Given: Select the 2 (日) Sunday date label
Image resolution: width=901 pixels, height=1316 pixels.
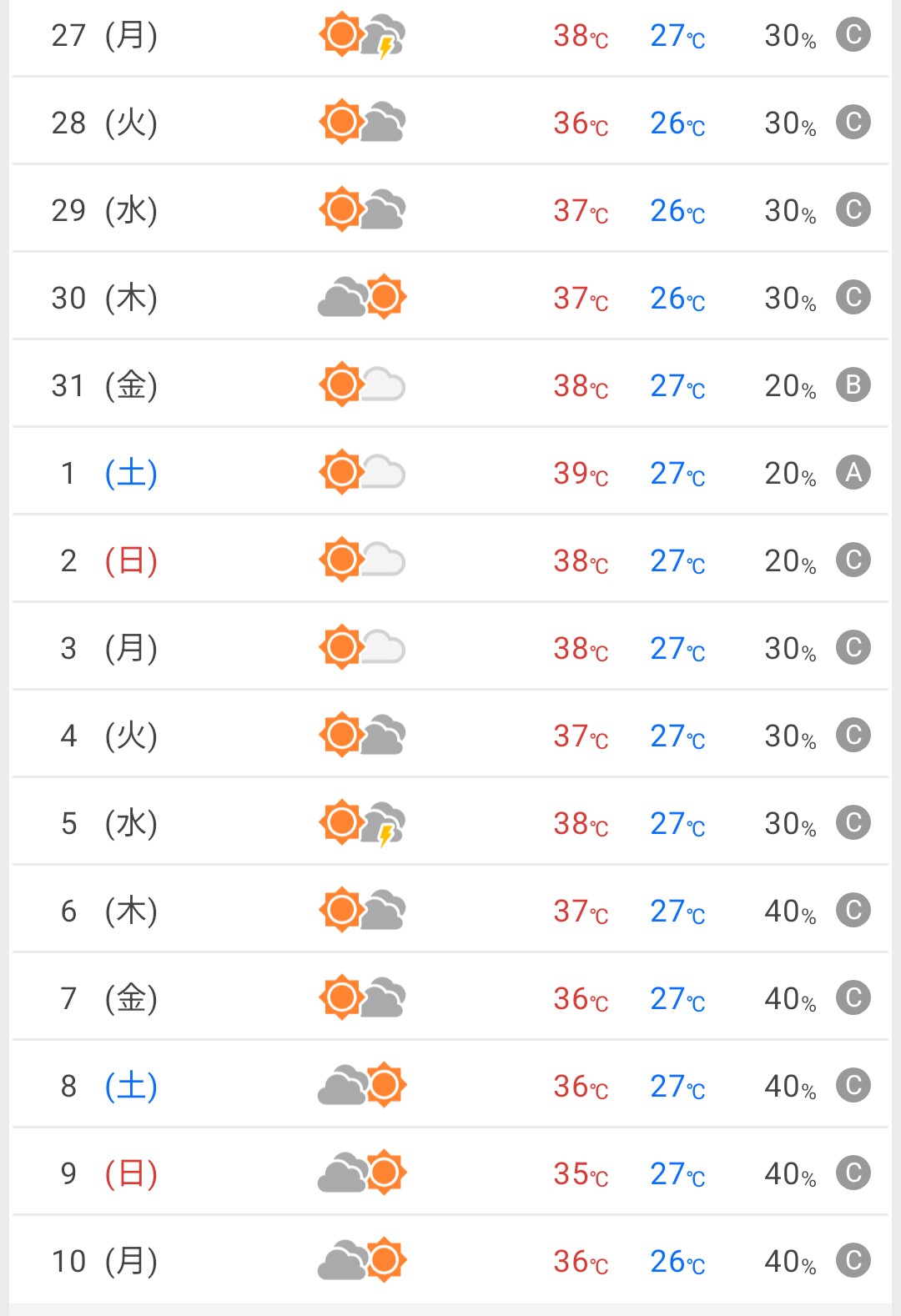Looking at the screenshot, I should (108, 561).
